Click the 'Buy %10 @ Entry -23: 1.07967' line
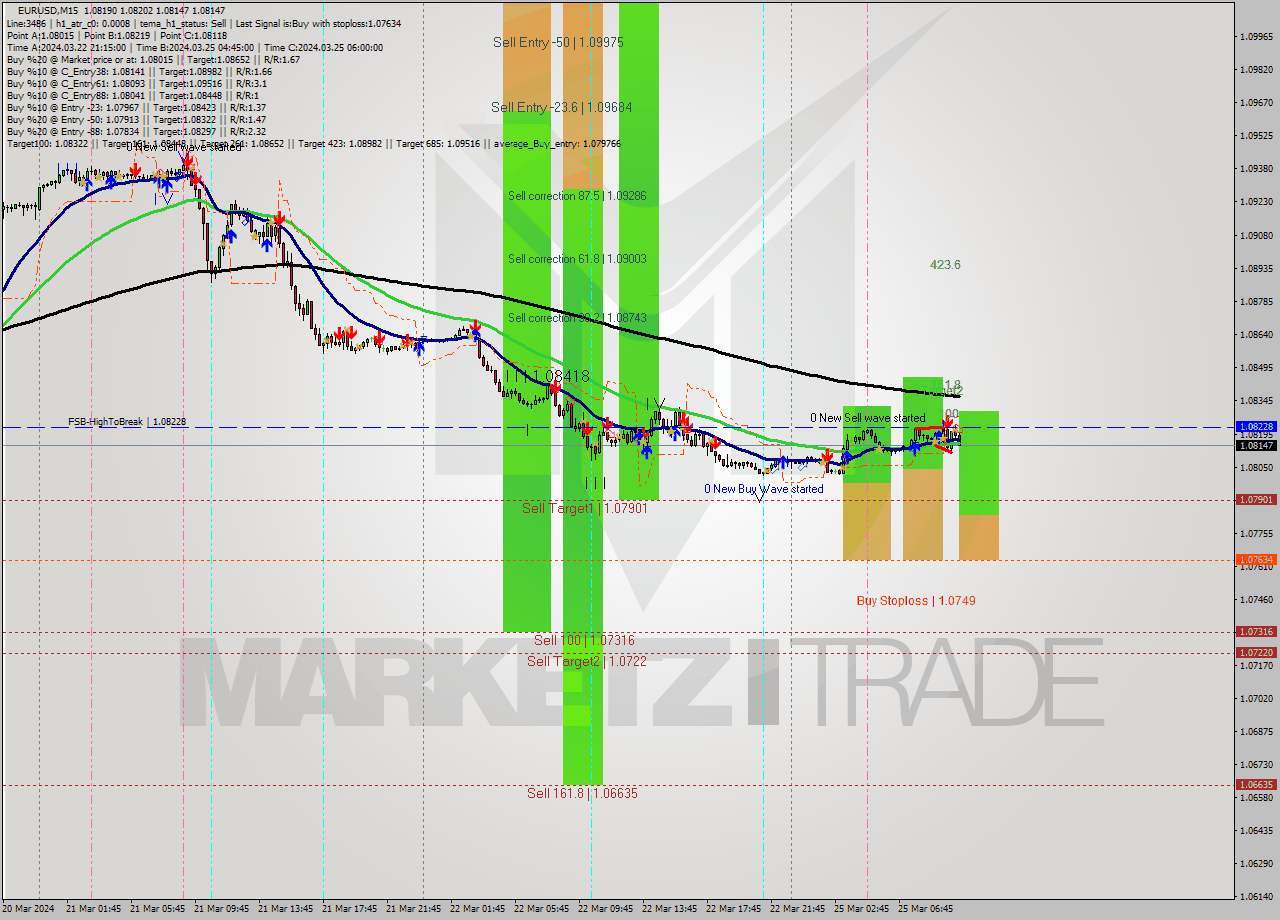The image size is (1280, 920). pyautogui.click(x=136, y=107)
